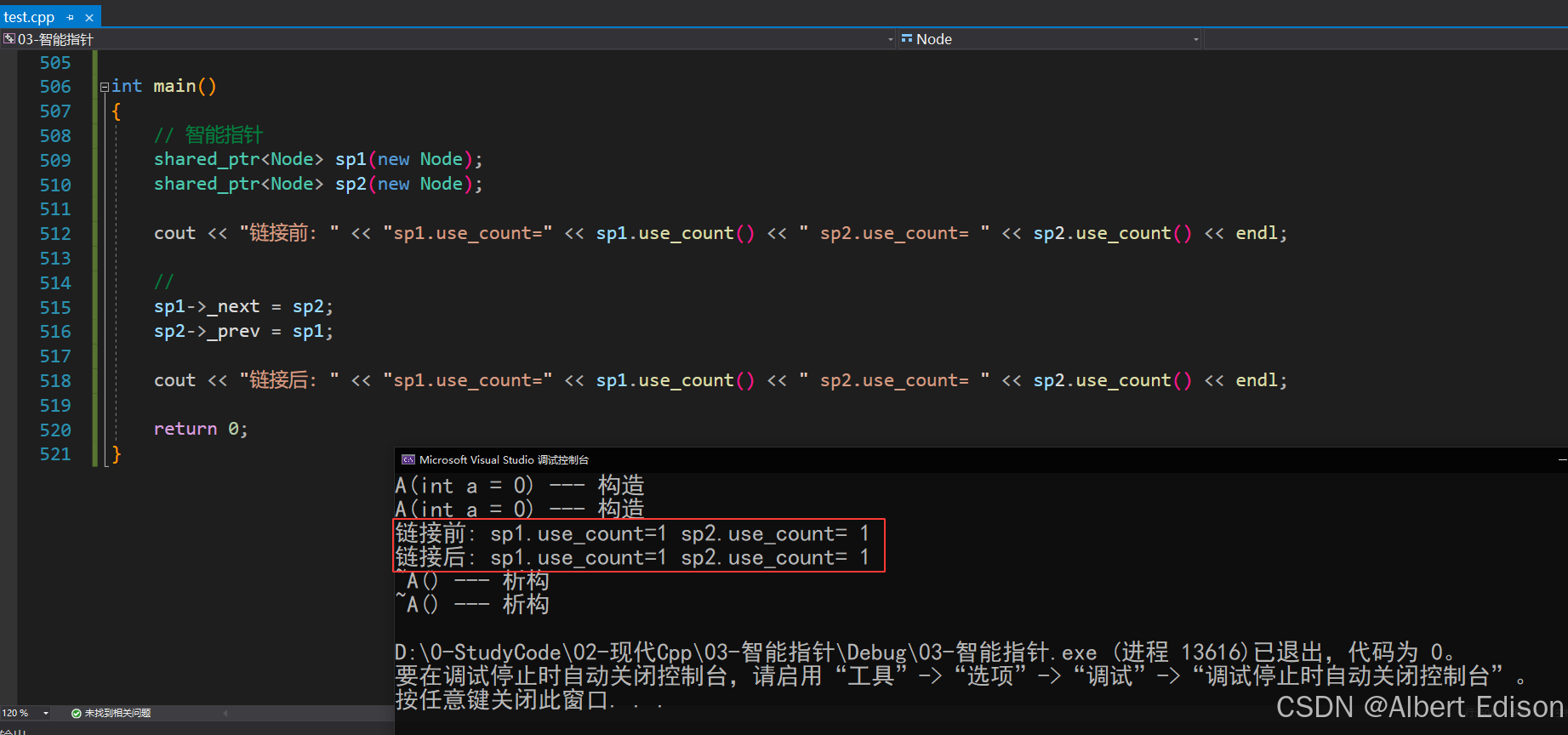Click the empty // comment on line 514
The image size is (1568, 735).
[x=163, y=282]
